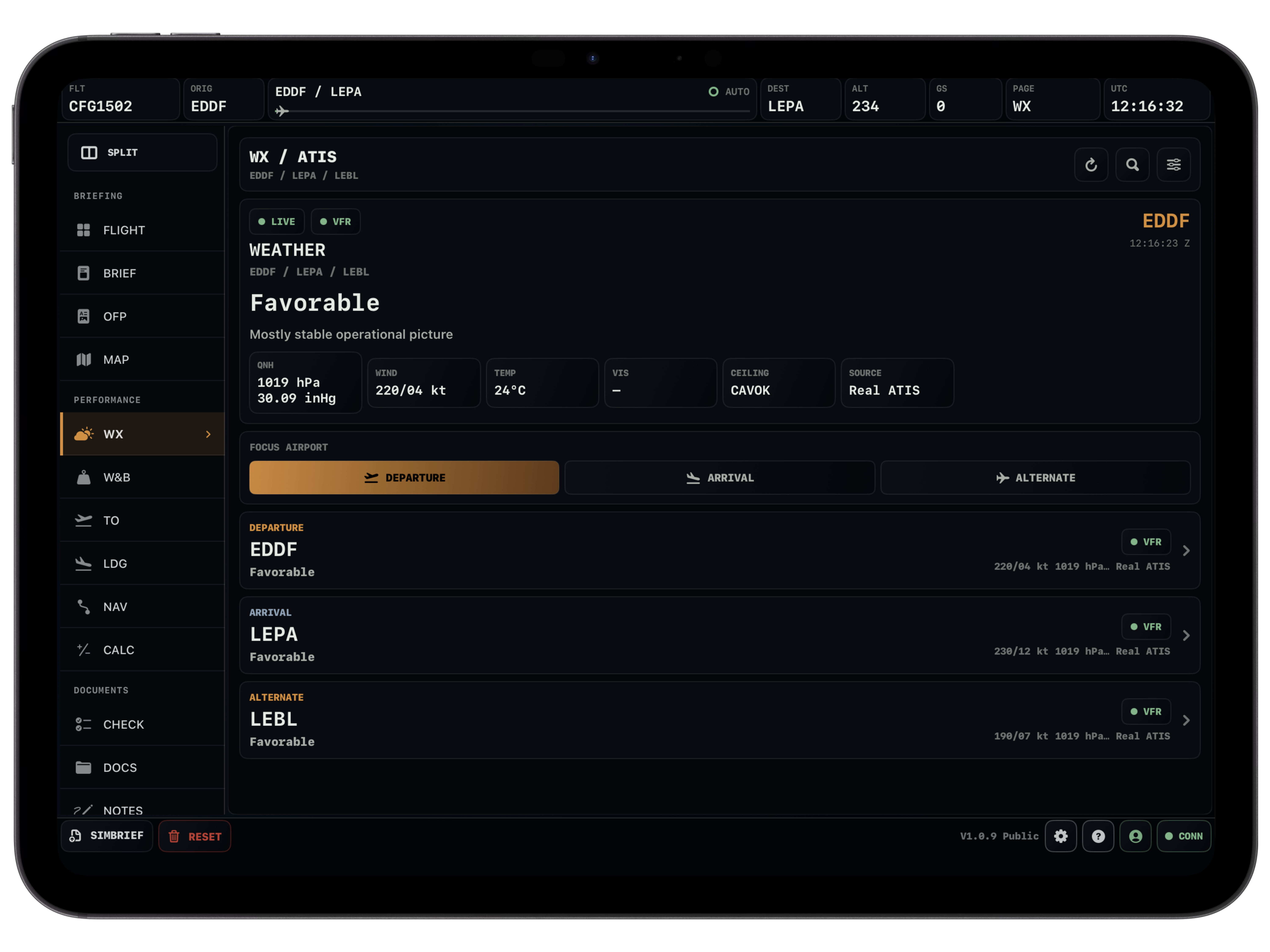Viewport: 1270px width, 952px height.
Task: Click the ALT 234 field
Action: (x=885, y=99)
